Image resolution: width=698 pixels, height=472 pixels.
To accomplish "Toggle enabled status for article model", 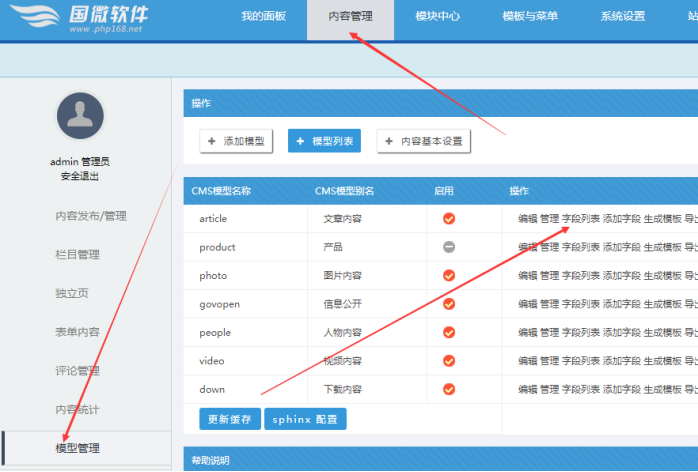I will [448, 219].
